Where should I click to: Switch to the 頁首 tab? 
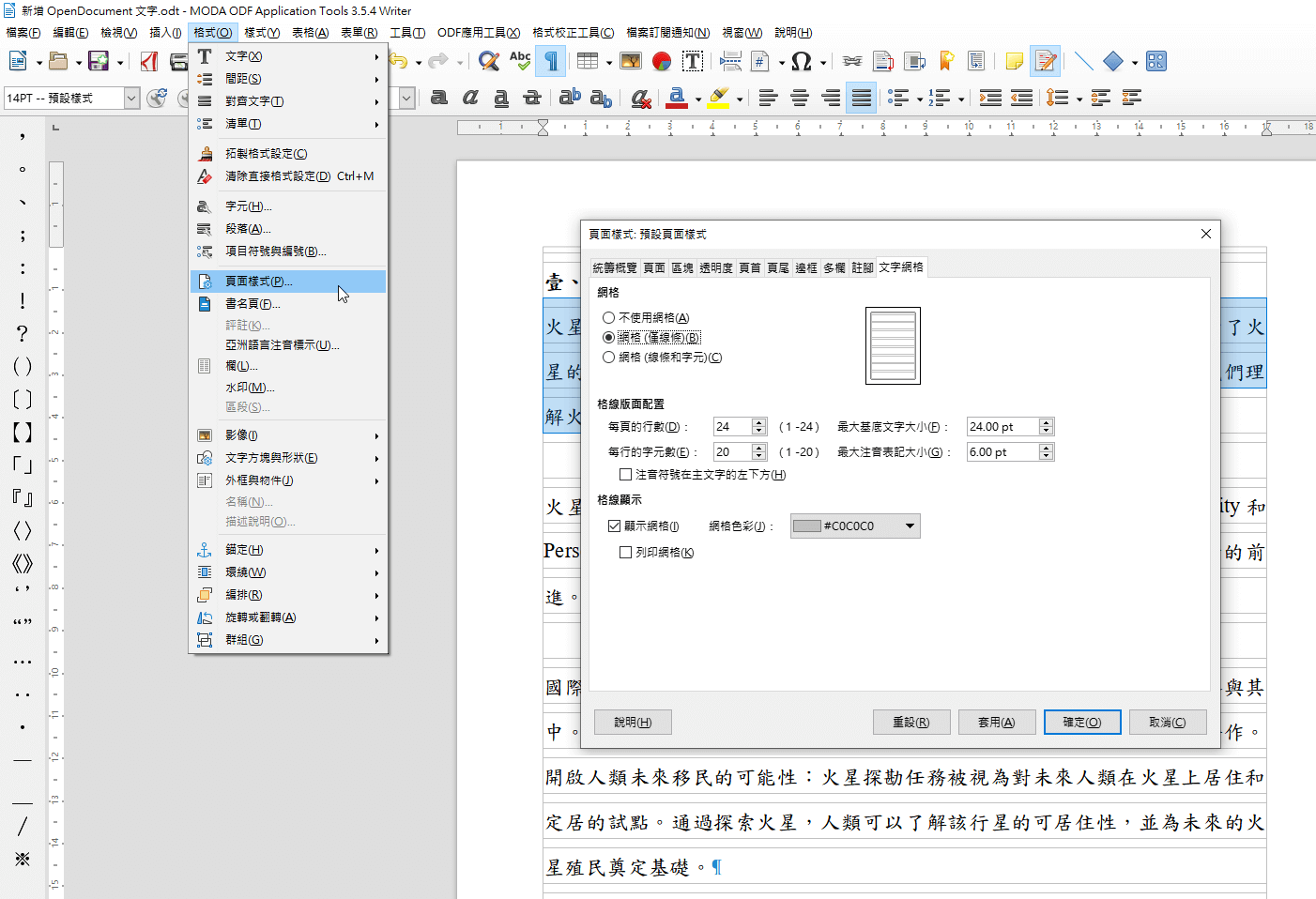point(750,267)
